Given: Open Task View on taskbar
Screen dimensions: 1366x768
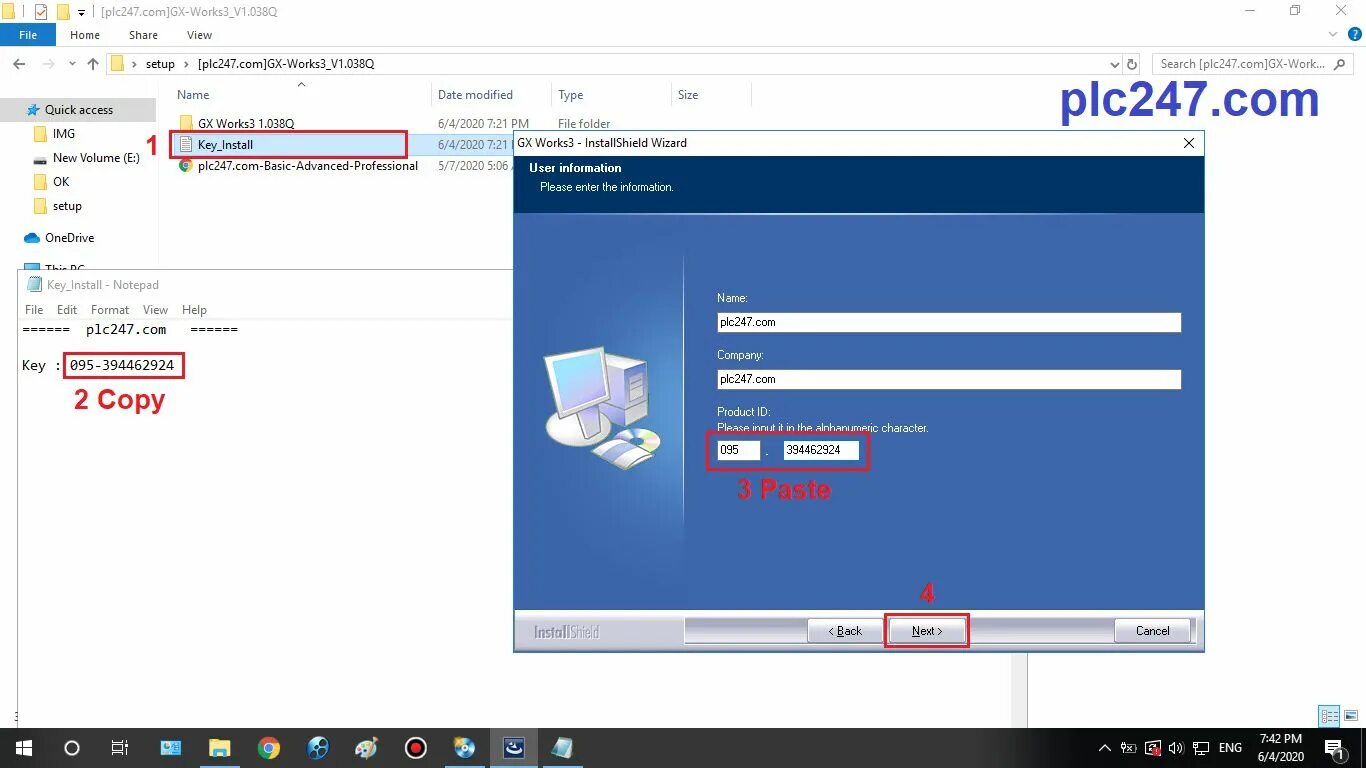Looking at the screenshot, I should [120, 748].
